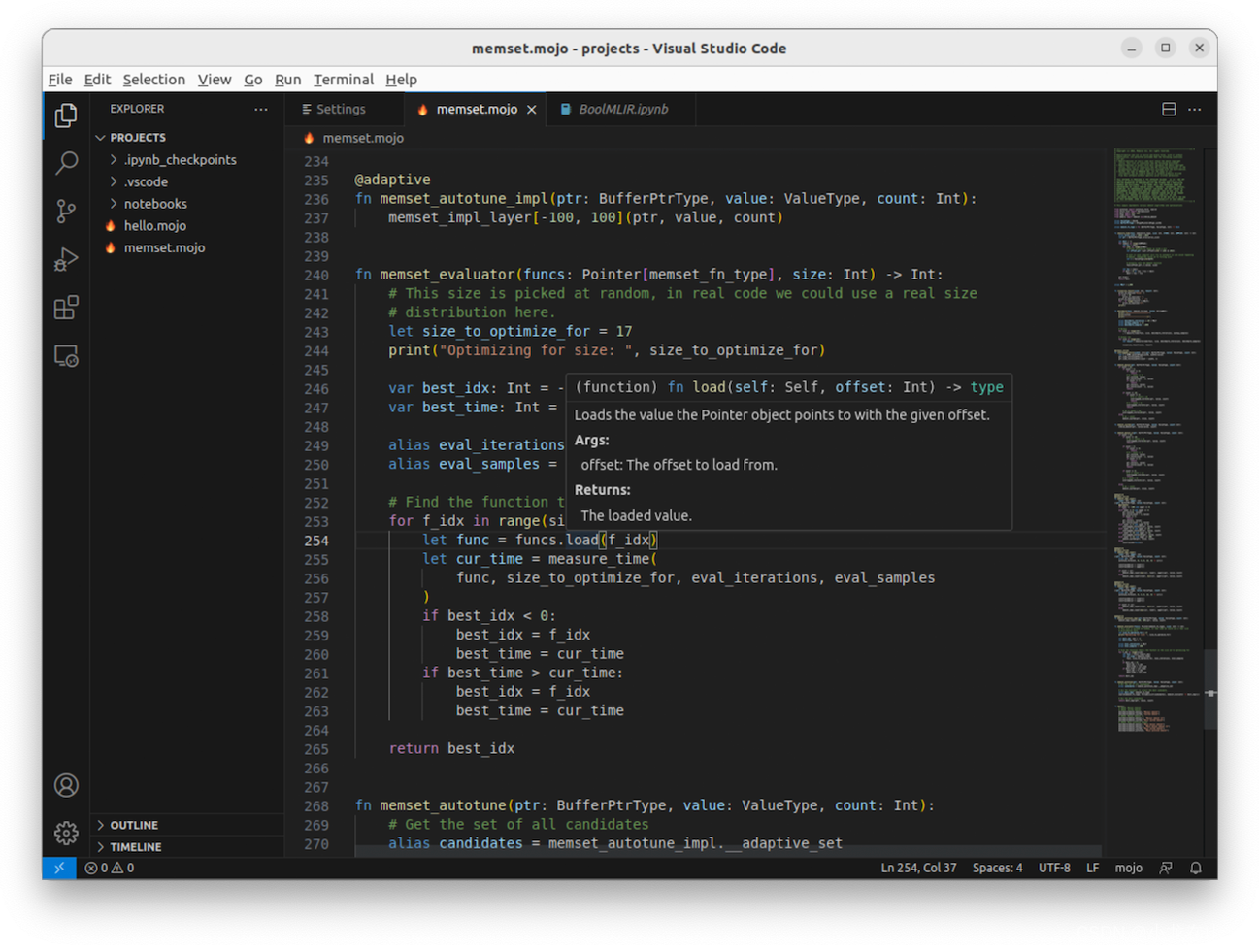Open the View menu

(x=215, y=80)
